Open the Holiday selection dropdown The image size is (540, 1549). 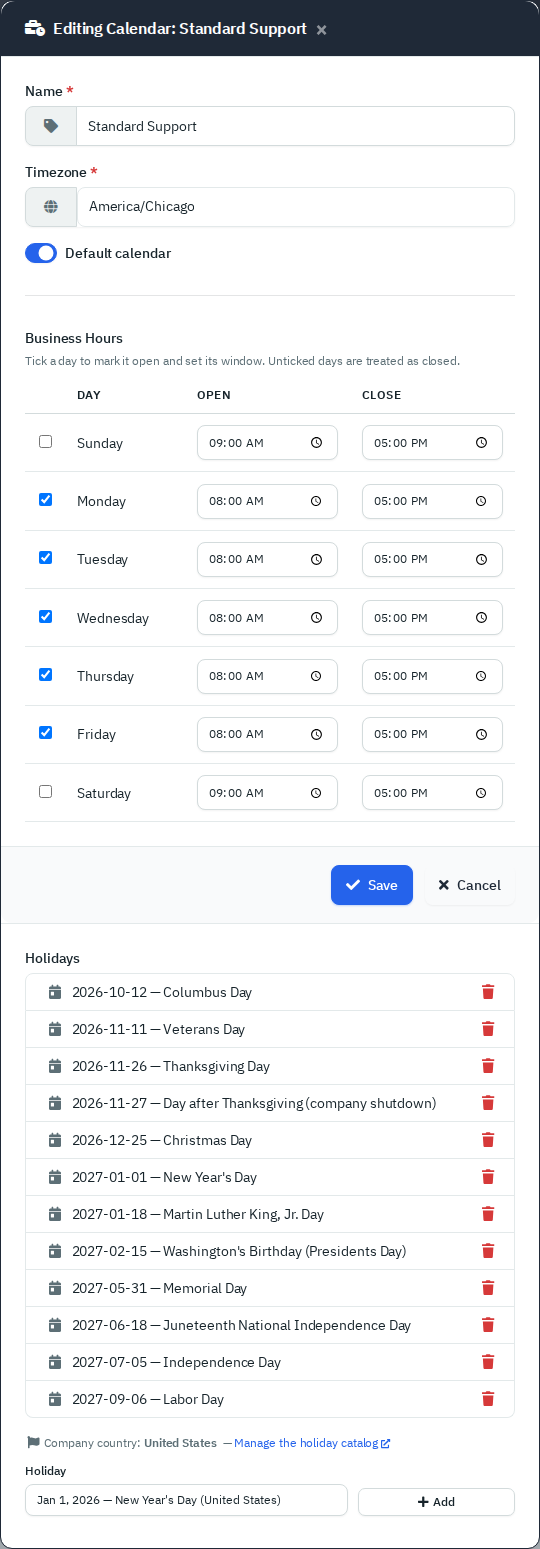(186, 1500)
